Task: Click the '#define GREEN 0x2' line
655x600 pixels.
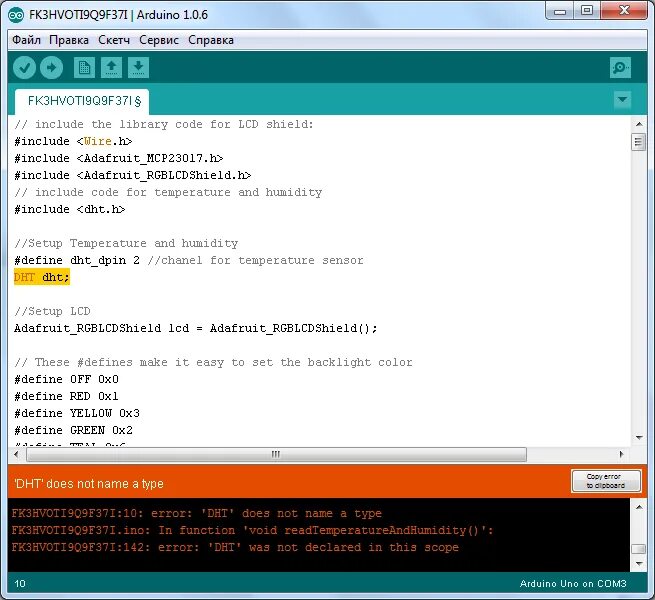Action: click(x=73, y=431)
